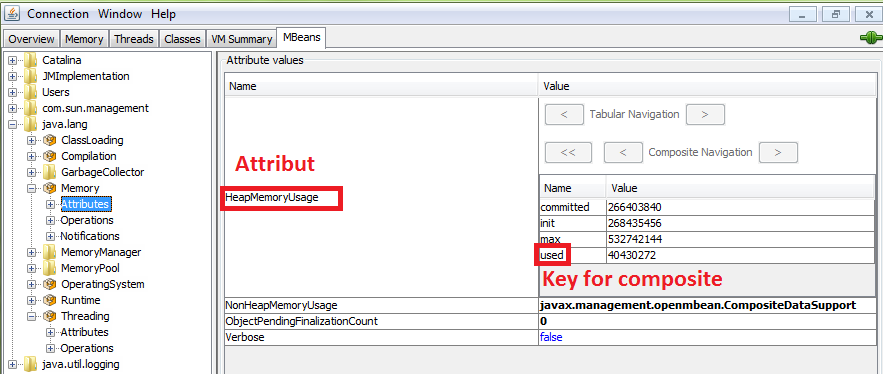The height and width of the screenshot is (374, 883).
Task: Click the MemoryPool folder icon
Action: click(50, 268)
